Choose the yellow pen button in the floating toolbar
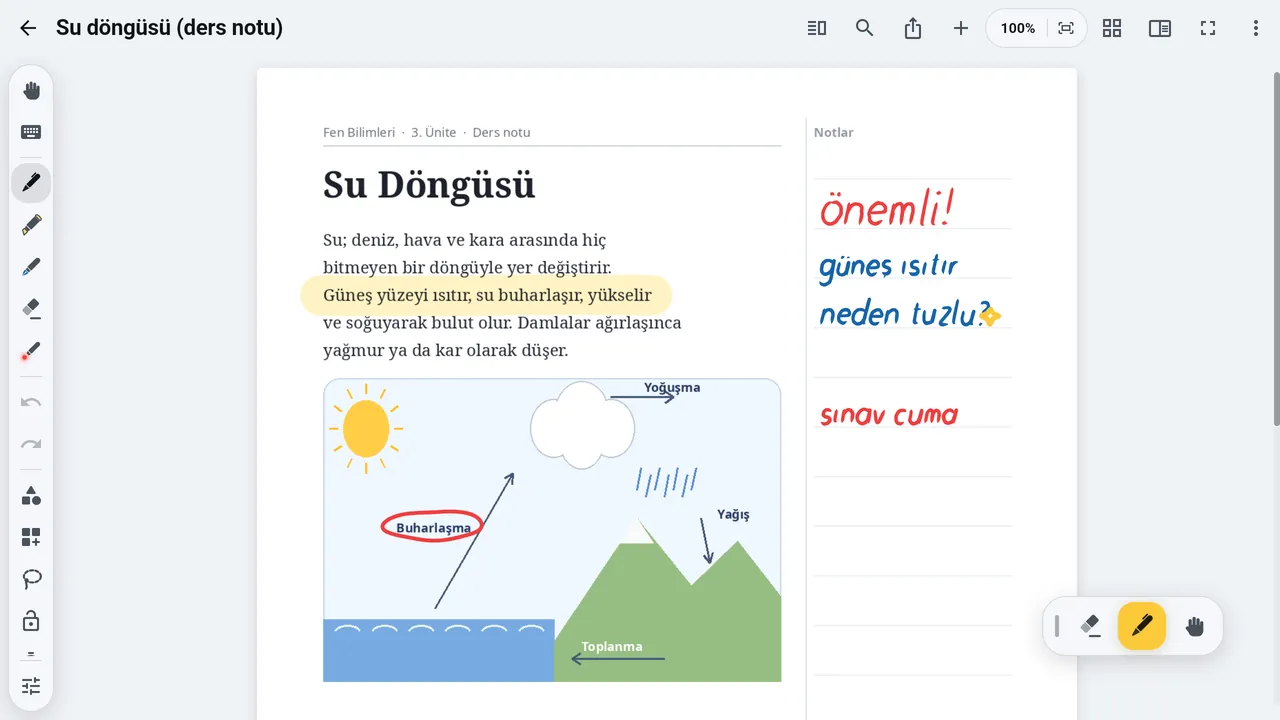This screenshot has width=1280, height=720. click(x=1142, y=626)
